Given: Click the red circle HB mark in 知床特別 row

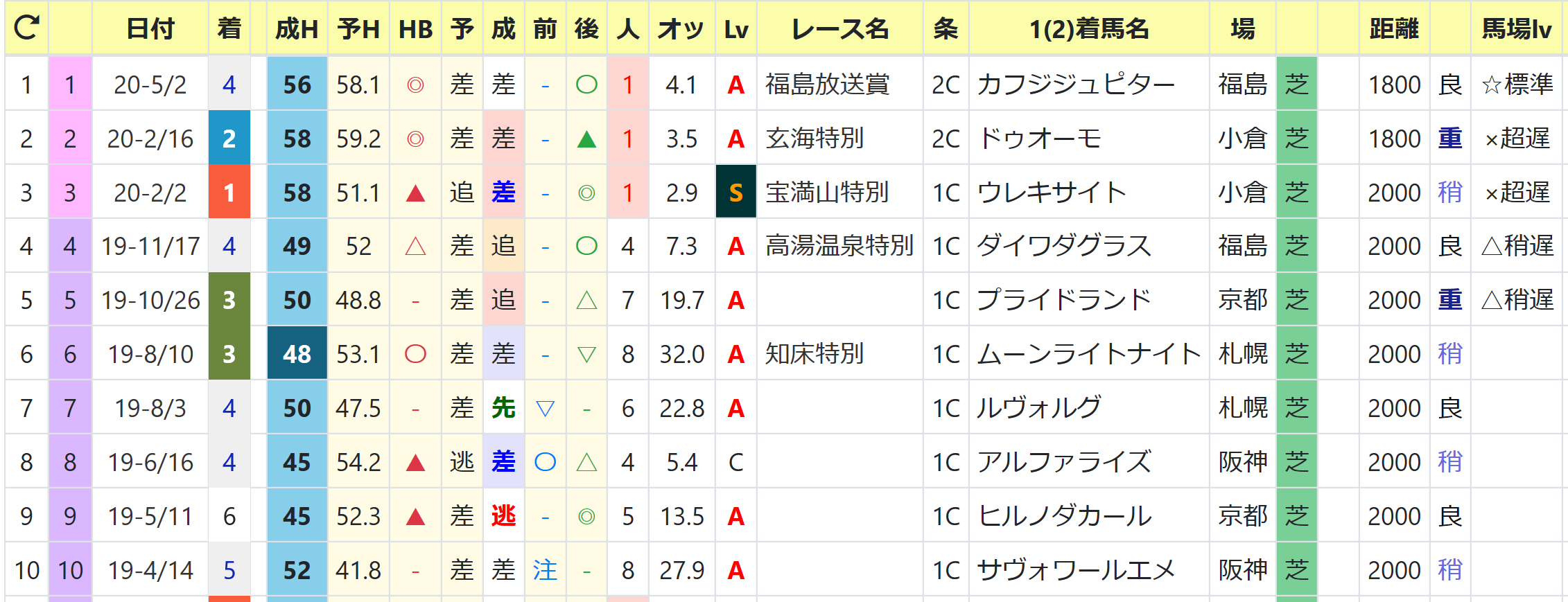Looking at the screenshot, I should pyautogui.click(x=415, y=354).
